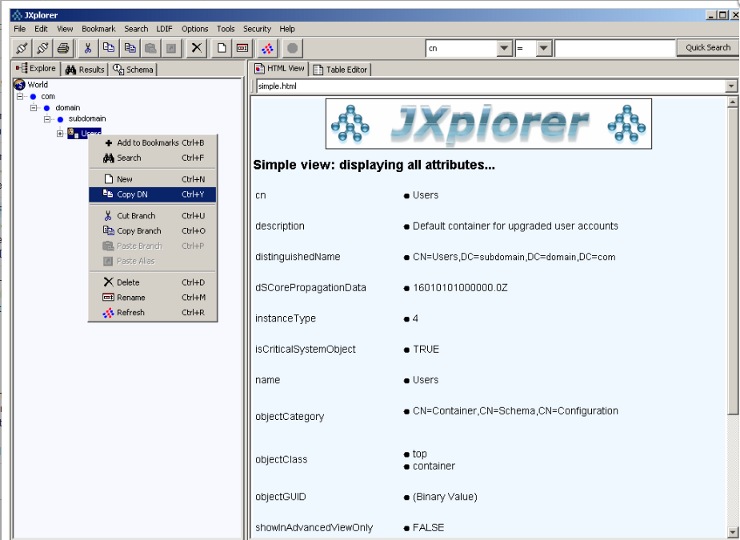Switch to the Schema tab
This screenshot has width=740, height=540.
coord(134,69)
